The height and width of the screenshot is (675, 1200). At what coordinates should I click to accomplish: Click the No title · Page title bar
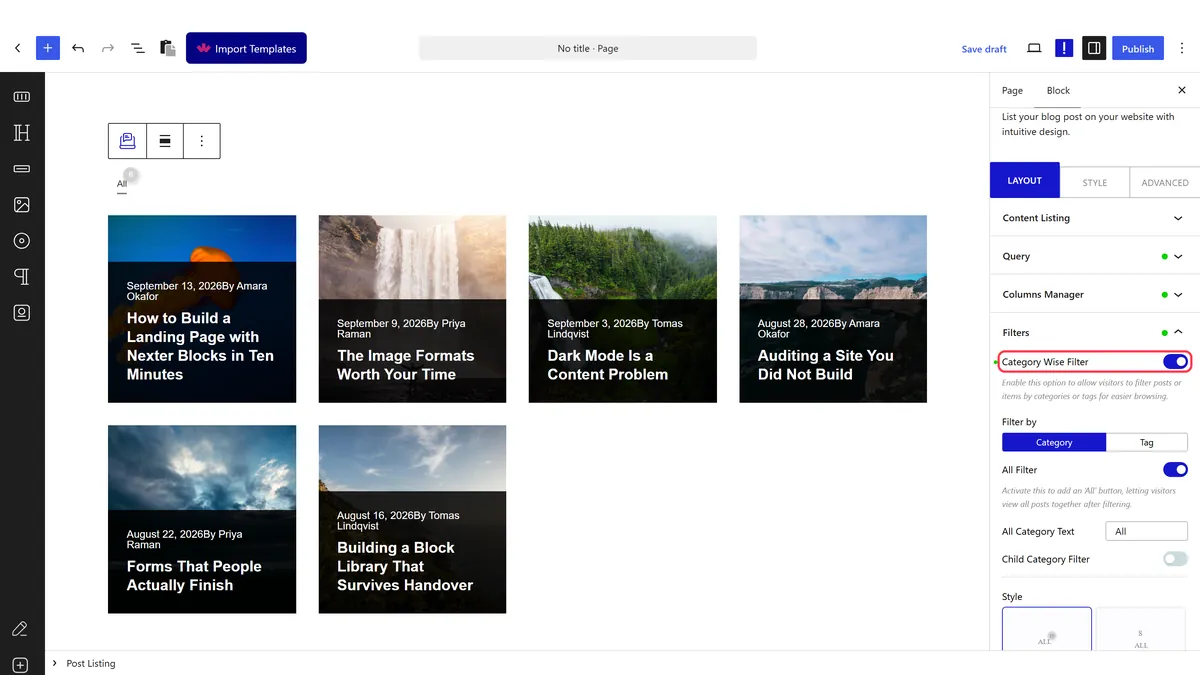point(588,48)
